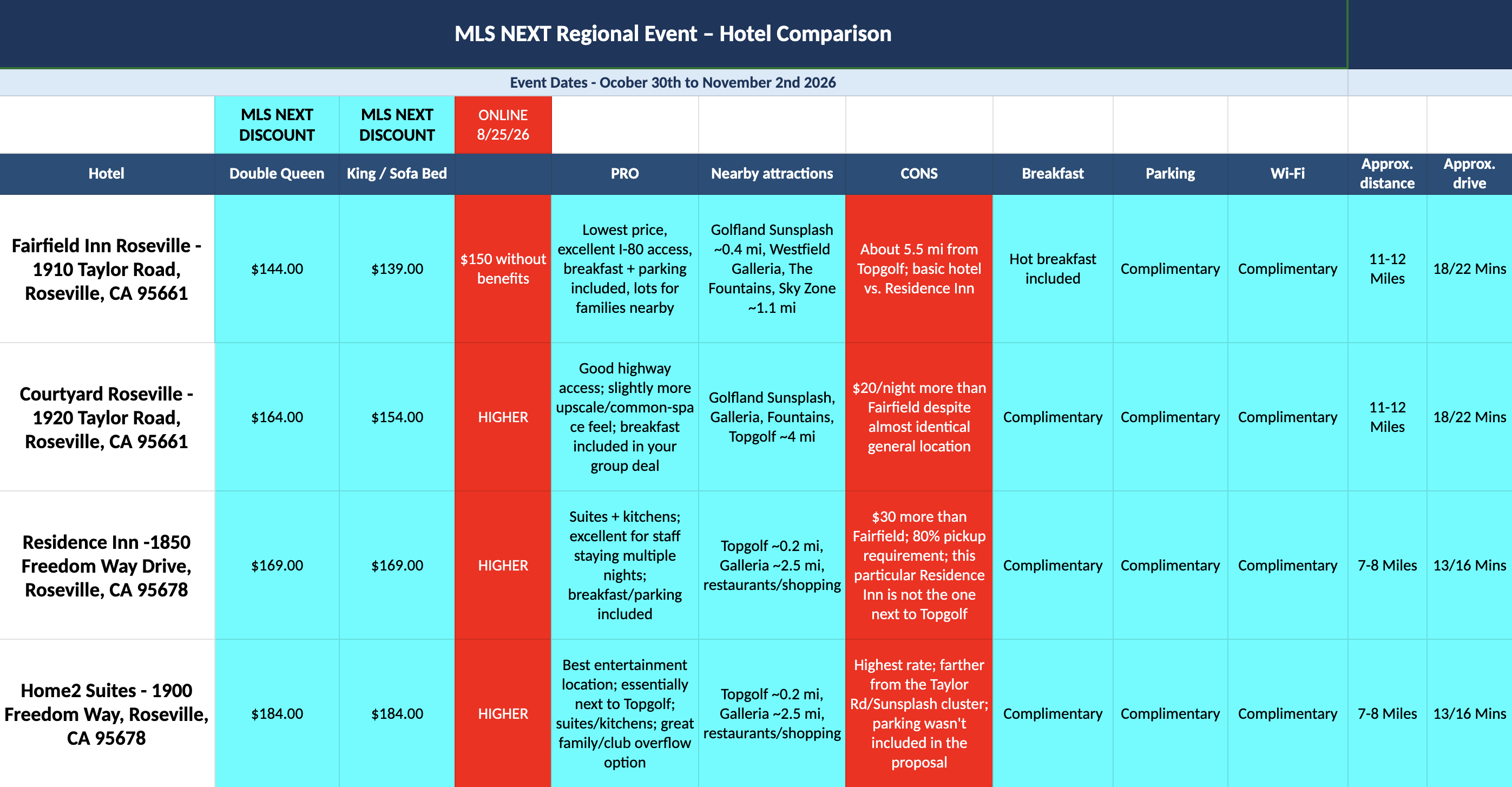Viewport: 1512px width, 787px height.
Task: Click Fairfield's Double Queen rate '$144.00'
Action: click(x=277, y=269)
